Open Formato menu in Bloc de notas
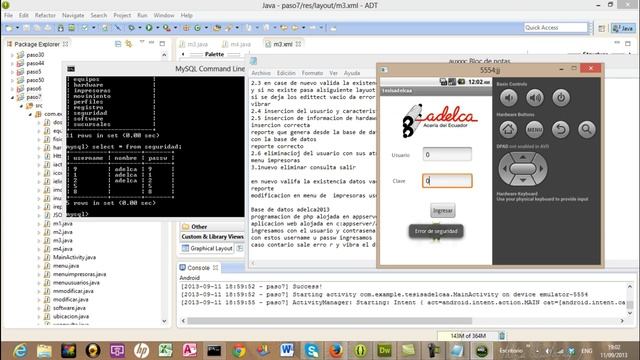Viewport: 640px width, 360px height. tap(312, 73)
